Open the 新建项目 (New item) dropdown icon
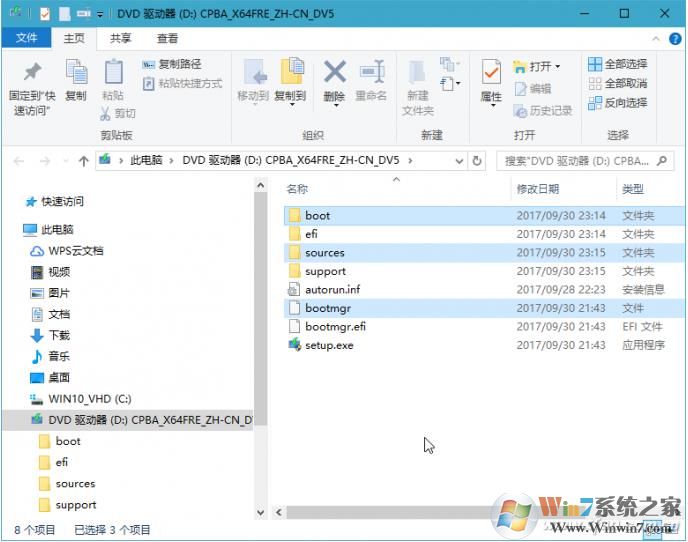 click(450, 64)
